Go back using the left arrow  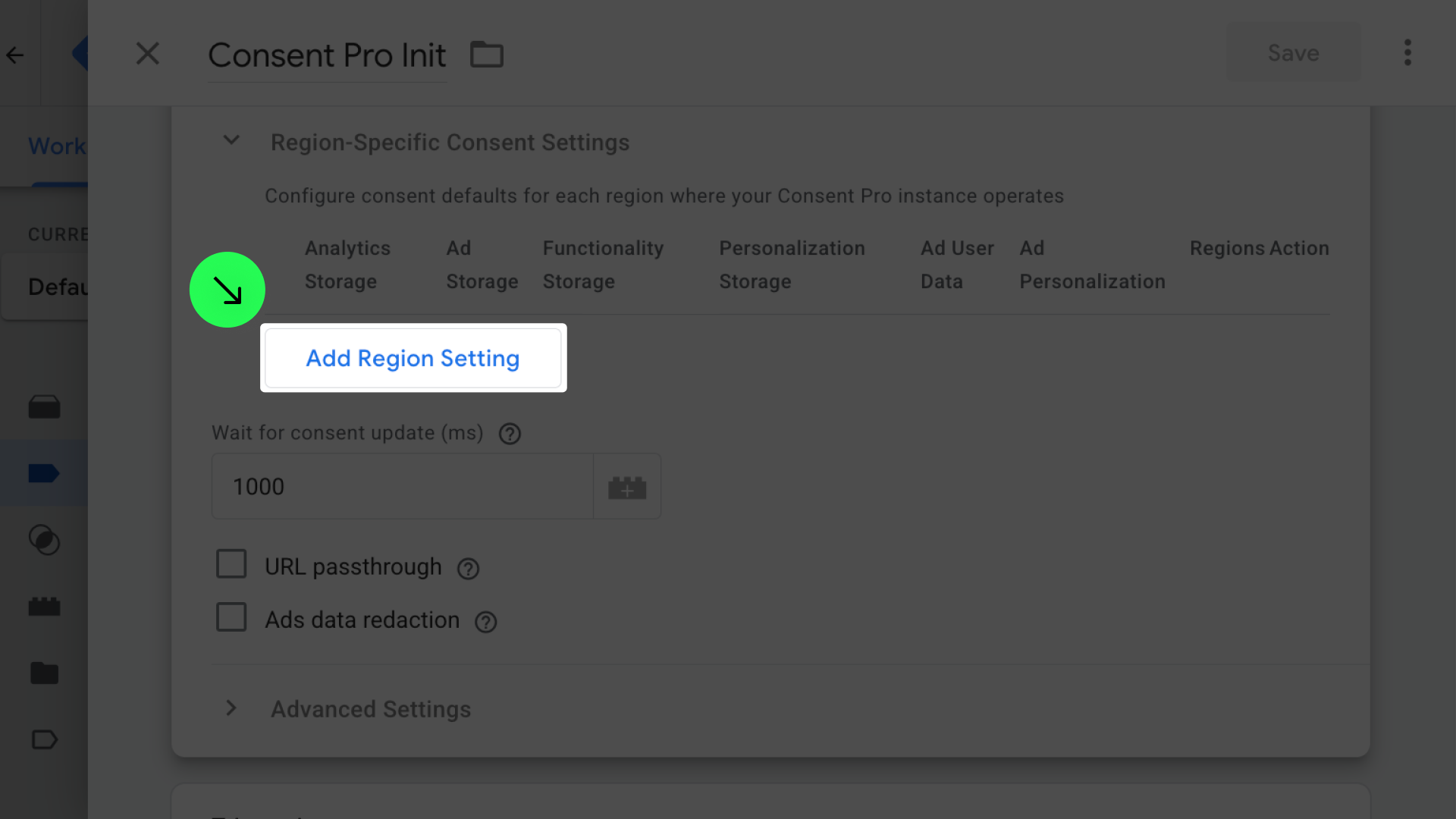coord(15,55)
